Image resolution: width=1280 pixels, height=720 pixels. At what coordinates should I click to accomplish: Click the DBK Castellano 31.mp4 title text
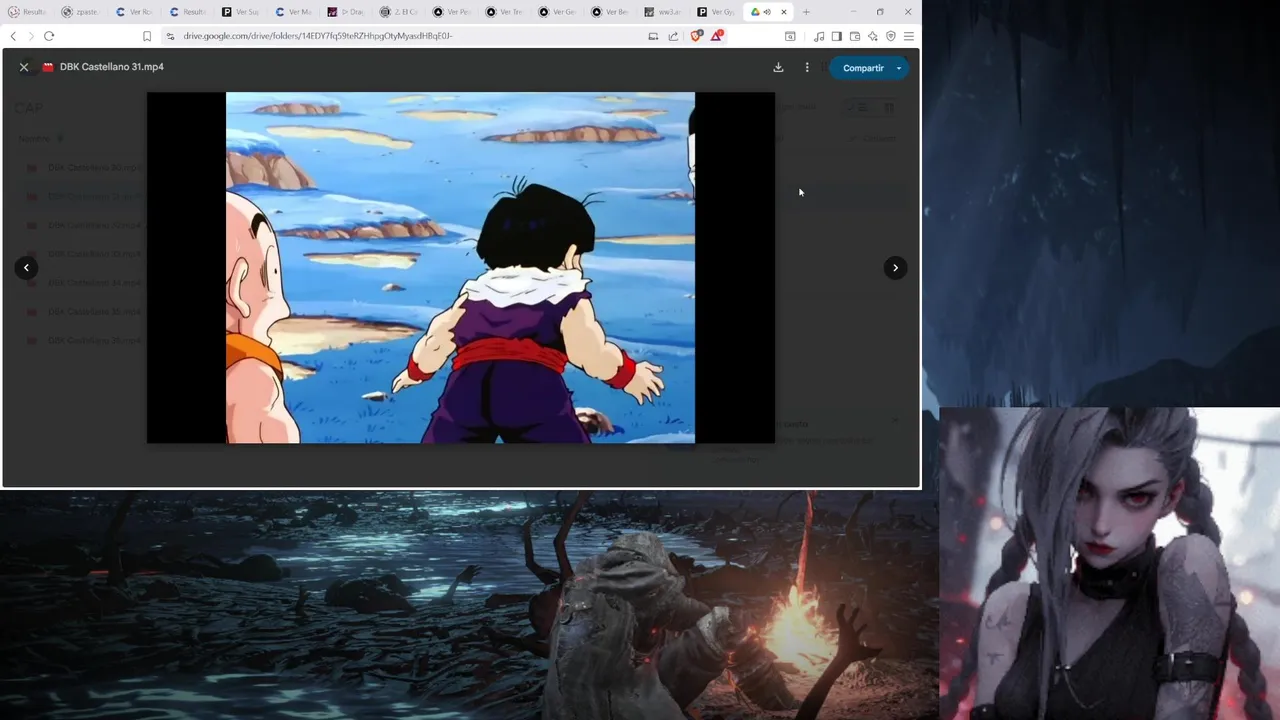tap(111, 67)
